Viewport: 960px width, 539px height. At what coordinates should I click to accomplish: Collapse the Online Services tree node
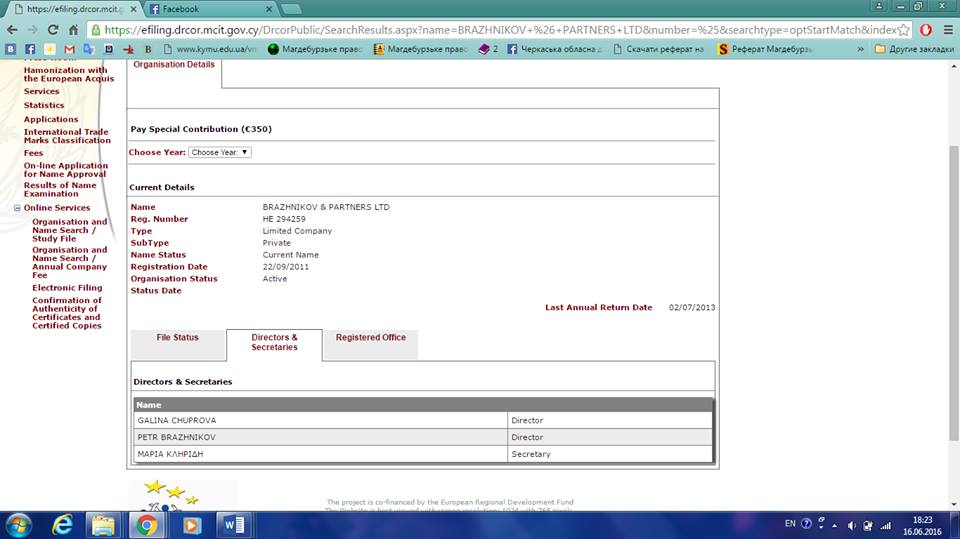tap(17, 208)
